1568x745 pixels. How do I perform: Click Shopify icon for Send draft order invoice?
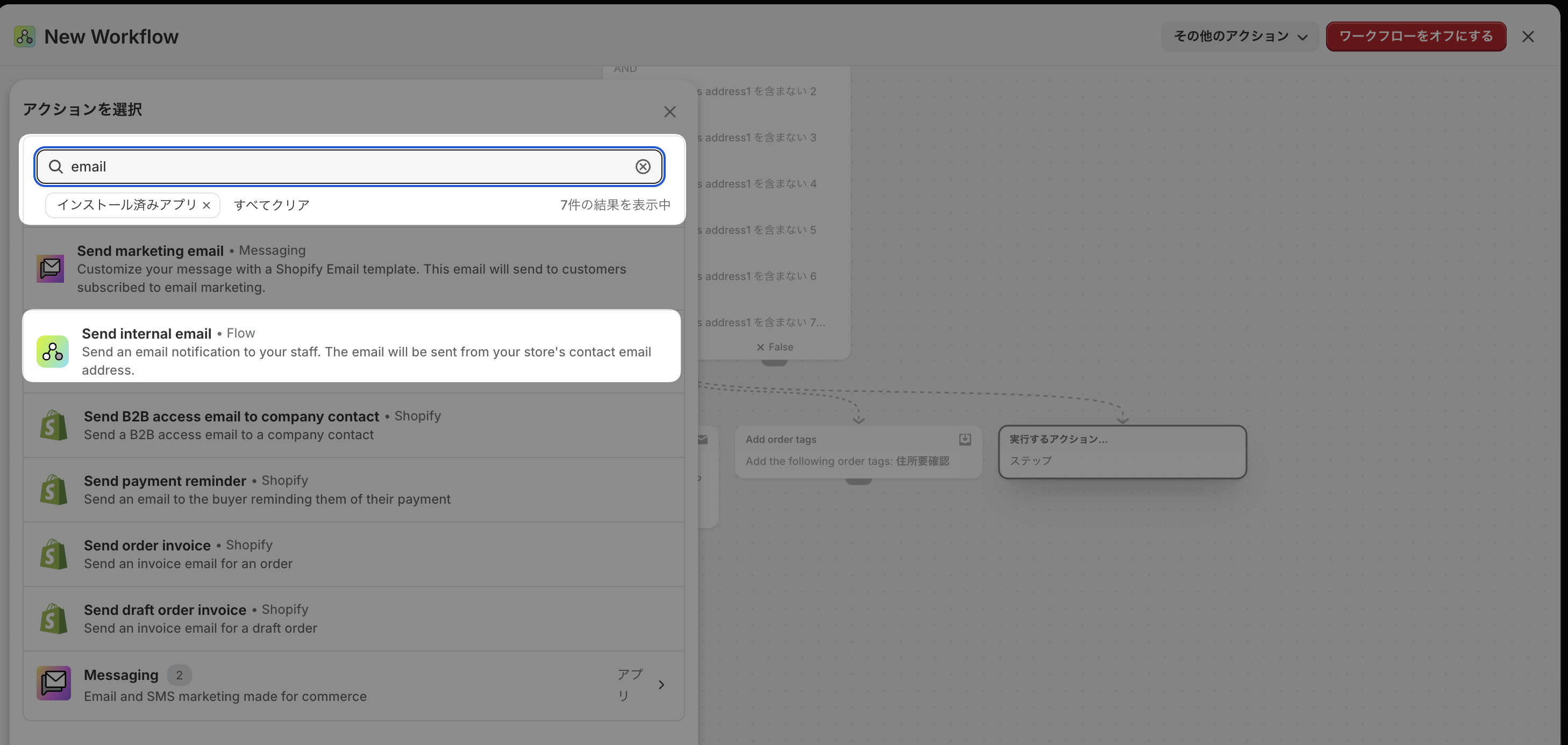54,618
